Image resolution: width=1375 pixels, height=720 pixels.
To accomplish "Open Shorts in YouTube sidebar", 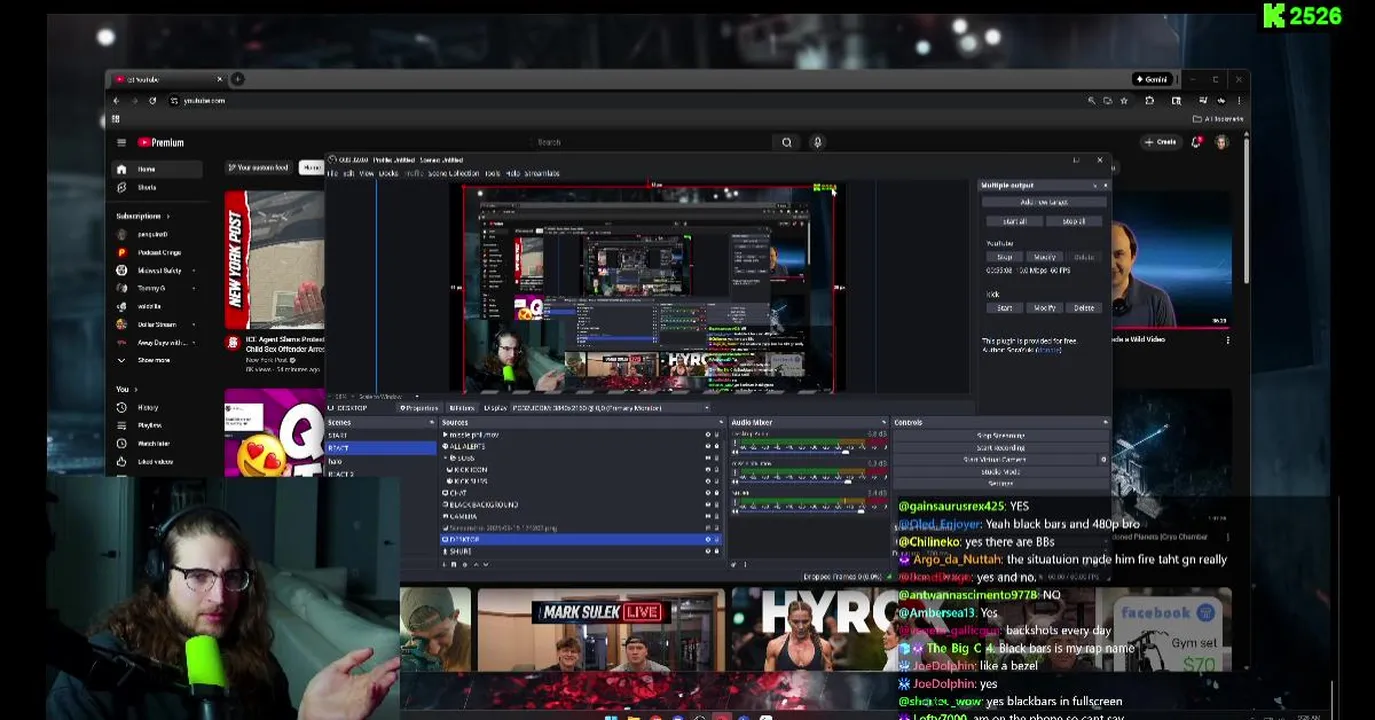I will [x=147, y=187].
